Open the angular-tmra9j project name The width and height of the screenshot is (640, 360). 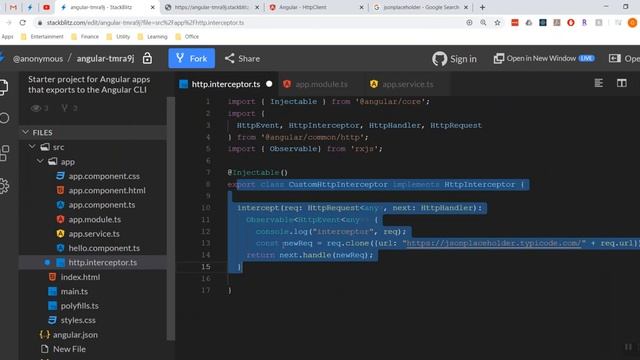pos(105,58)
